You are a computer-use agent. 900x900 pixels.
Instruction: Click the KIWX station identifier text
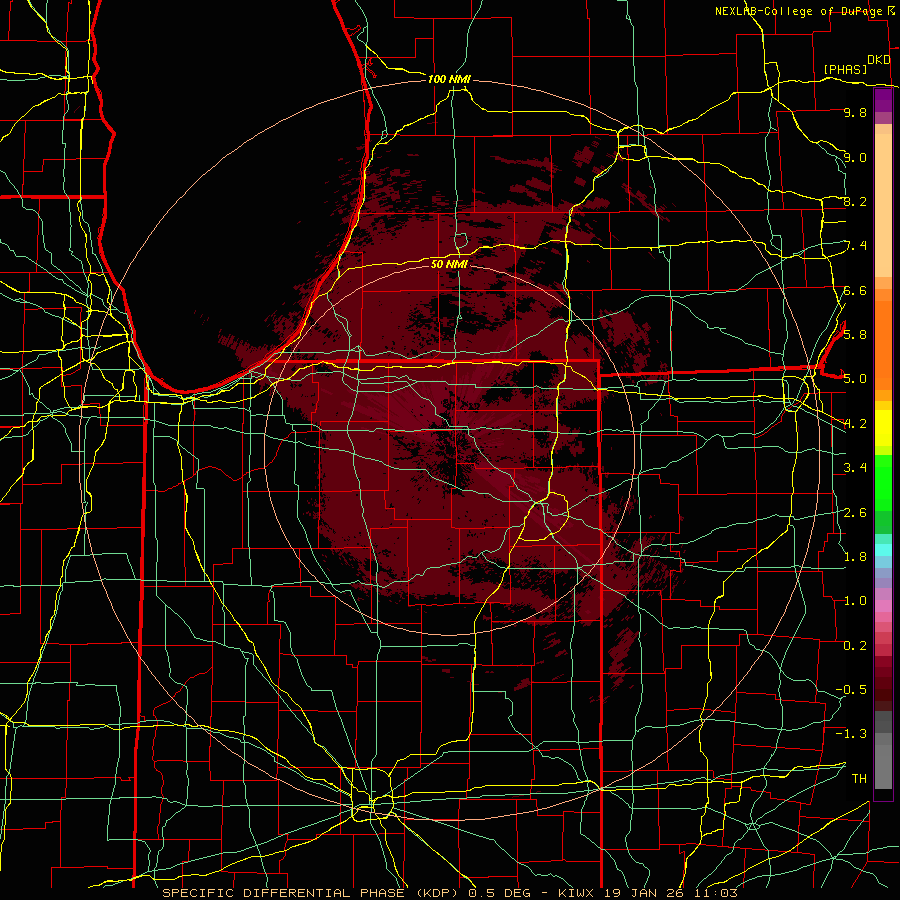click(577, 893)
